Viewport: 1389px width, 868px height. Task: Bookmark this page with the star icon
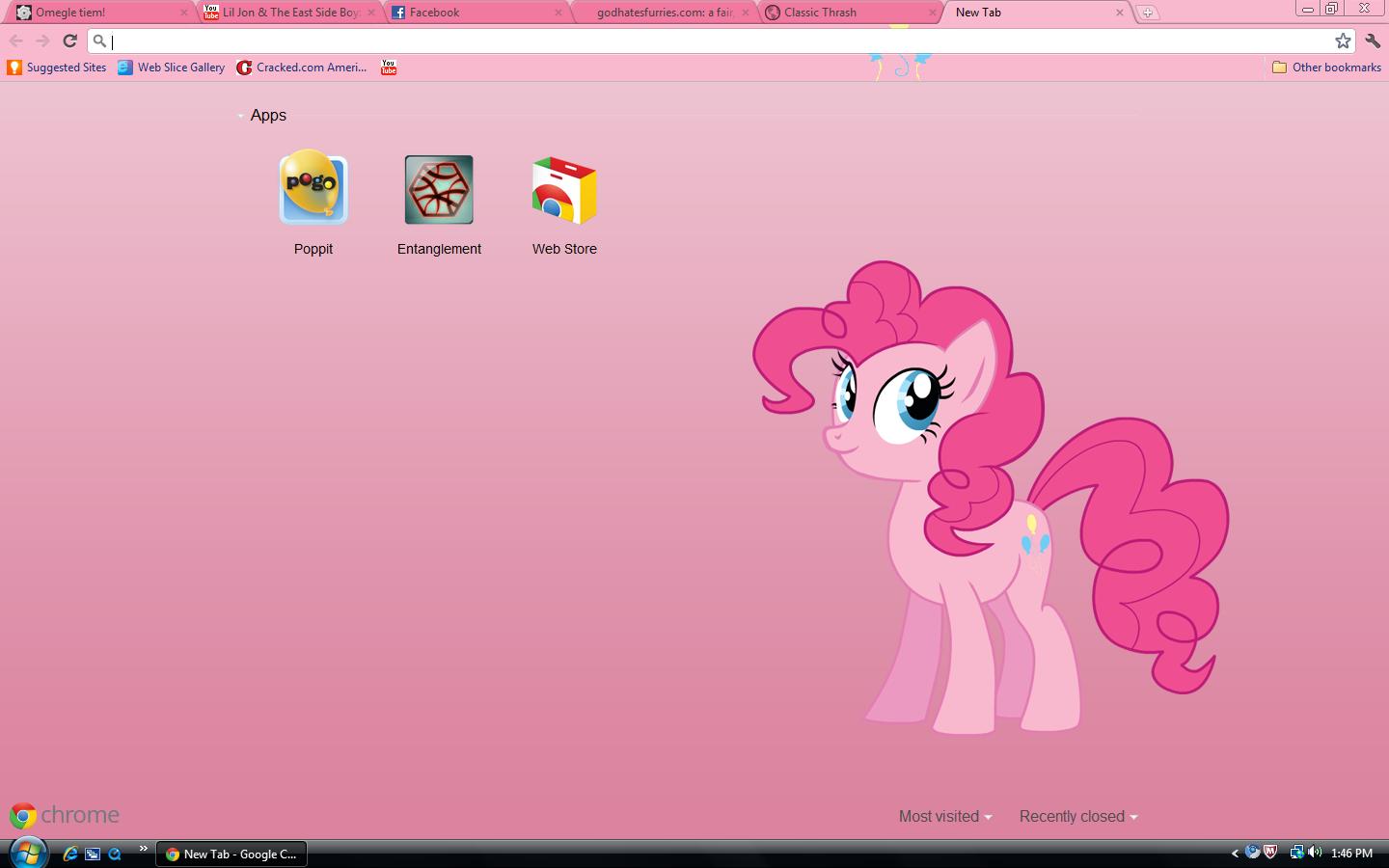[1343, 41]
